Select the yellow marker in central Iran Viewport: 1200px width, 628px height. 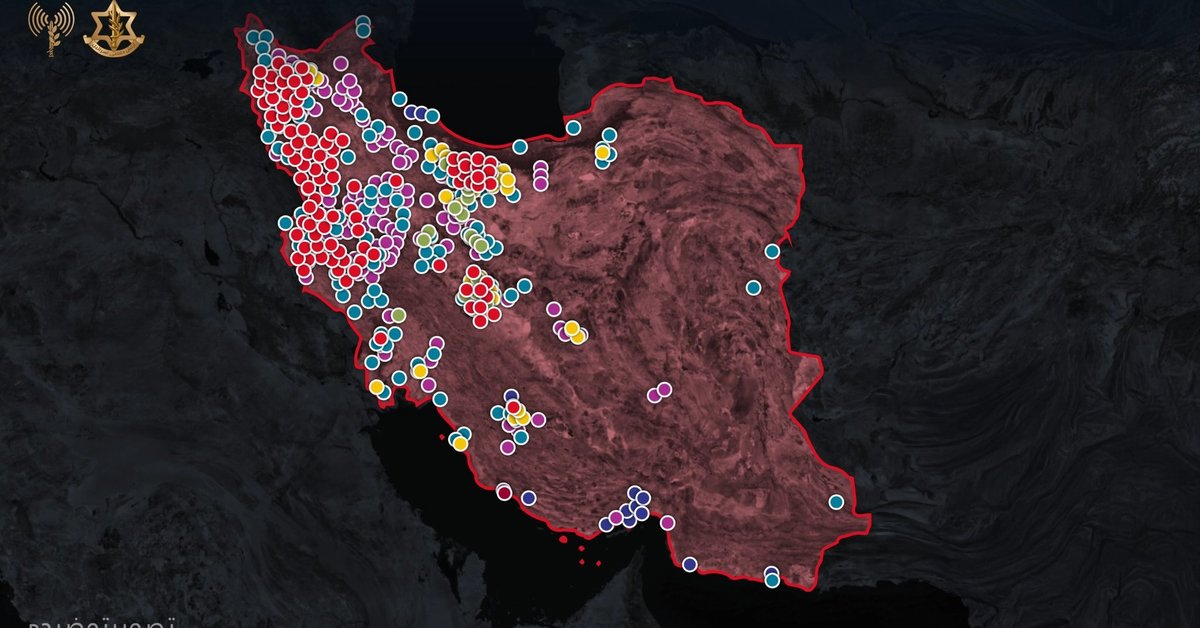tap(571, 329)
